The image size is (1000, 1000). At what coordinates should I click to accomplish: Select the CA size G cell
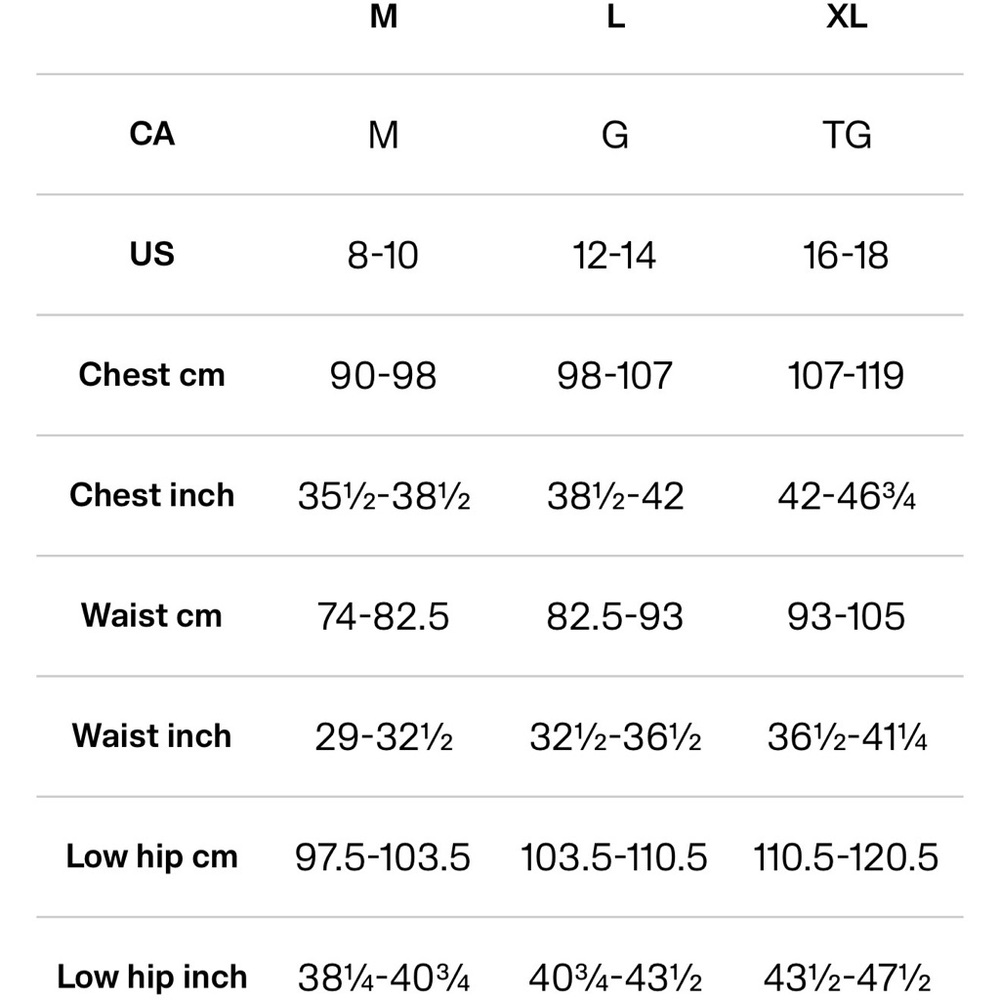[x=615, y=135]
